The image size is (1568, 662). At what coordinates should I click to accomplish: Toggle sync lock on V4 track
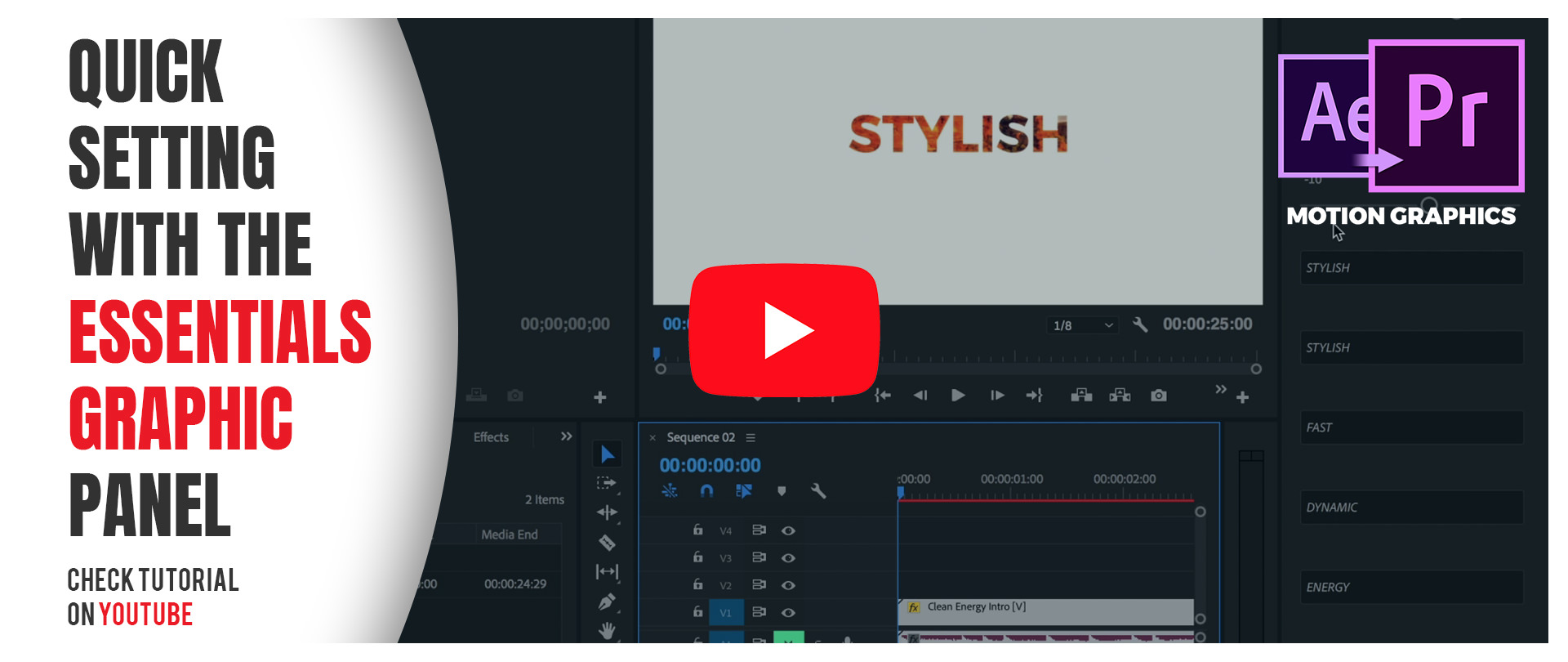point(759,530)
